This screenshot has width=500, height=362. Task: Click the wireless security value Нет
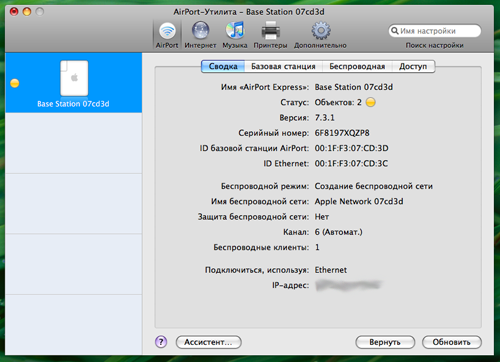pos(322,217)
